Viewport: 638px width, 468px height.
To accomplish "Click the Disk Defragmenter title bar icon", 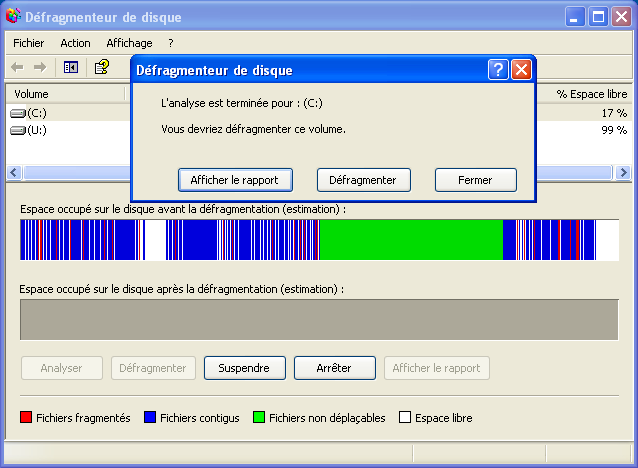I will click(13, 17).
